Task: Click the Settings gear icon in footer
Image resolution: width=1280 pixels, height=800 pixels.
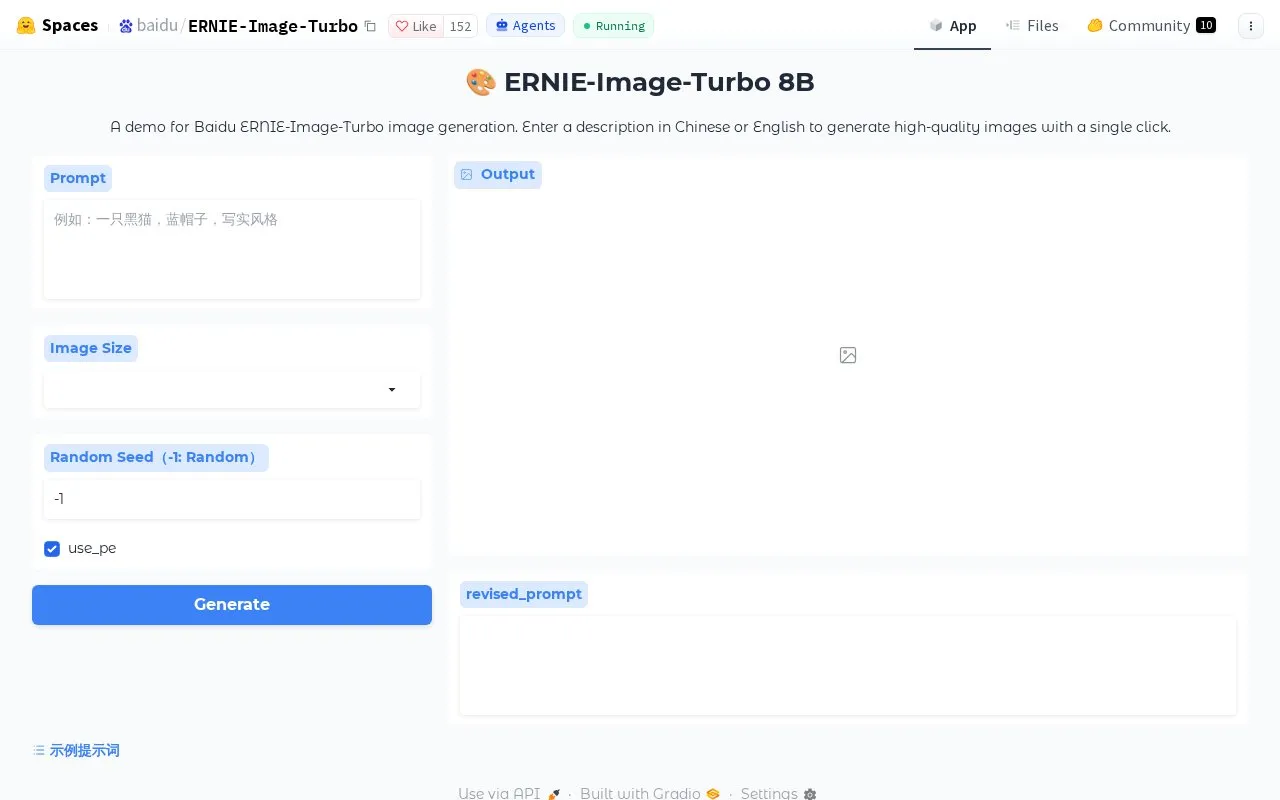Action: click(x=810, y=794)
